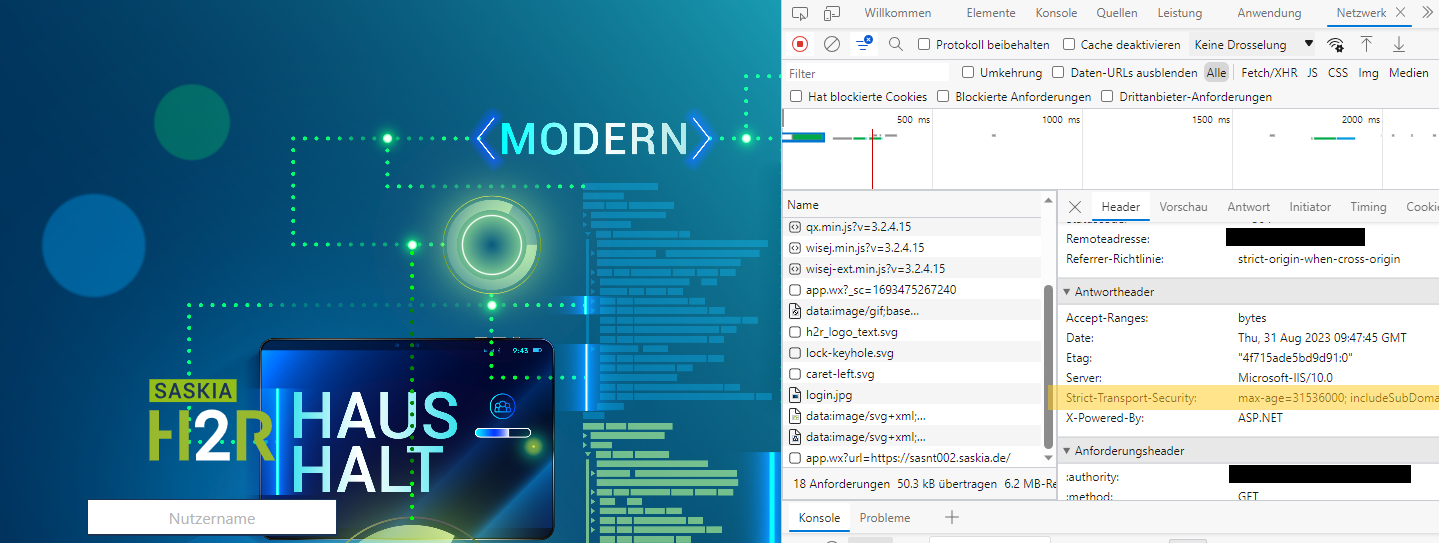Toggle device emulation icon
The width and height of the screenshot is (1439, 543).
coord(832,13)
